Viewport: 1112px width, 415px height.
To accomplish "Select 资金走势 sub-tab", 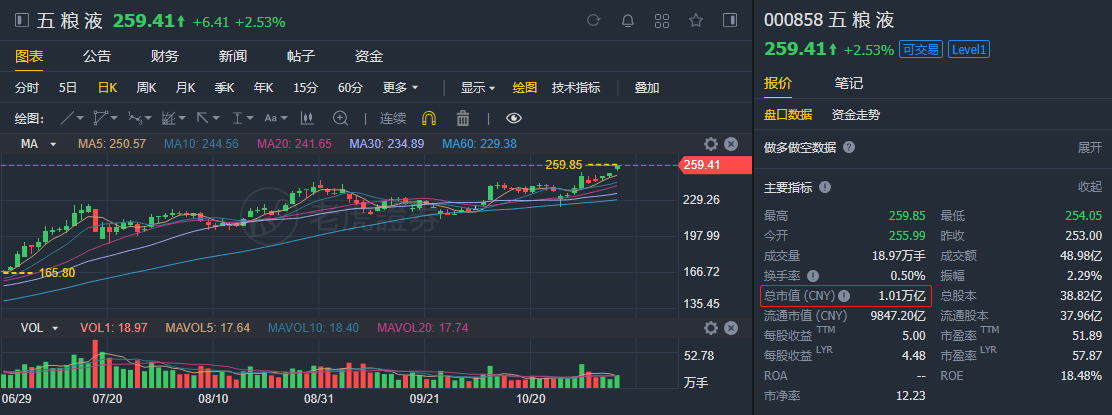I will coord(856,114).
